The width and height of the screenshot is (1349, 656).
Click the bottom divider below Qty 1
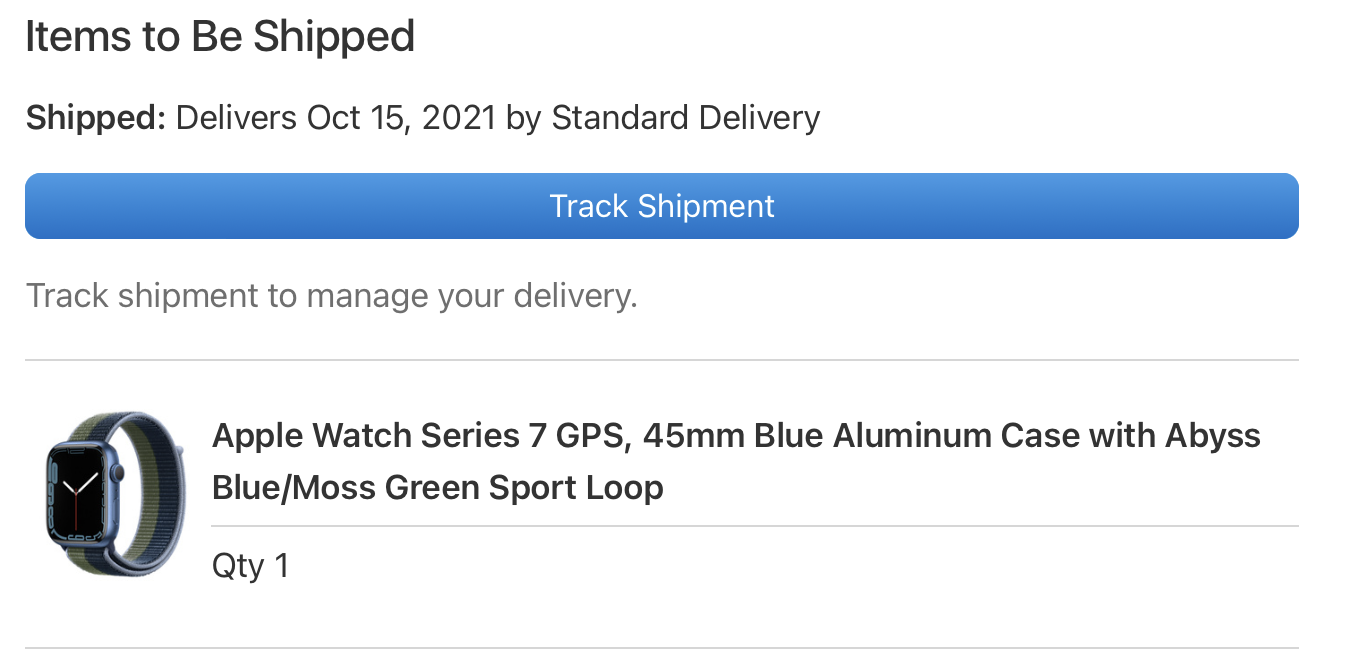[x=661, y=647]
